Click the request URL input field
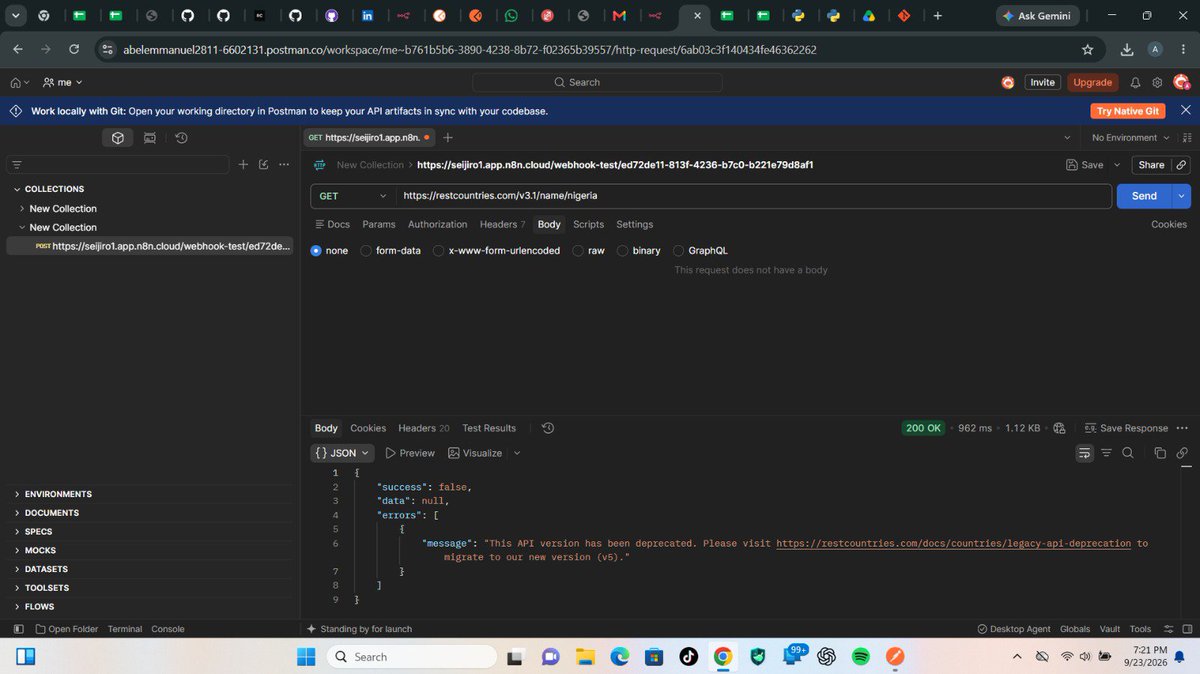Screen dimensions: 1200x674 pyautogui.click(x=754, y=196)
